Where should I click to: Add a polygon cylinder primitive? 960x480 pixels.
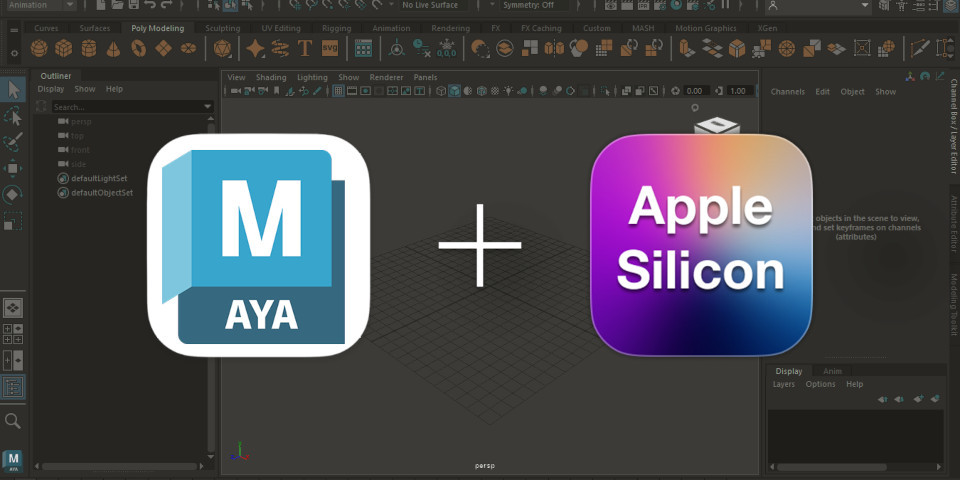pos(89,48)
